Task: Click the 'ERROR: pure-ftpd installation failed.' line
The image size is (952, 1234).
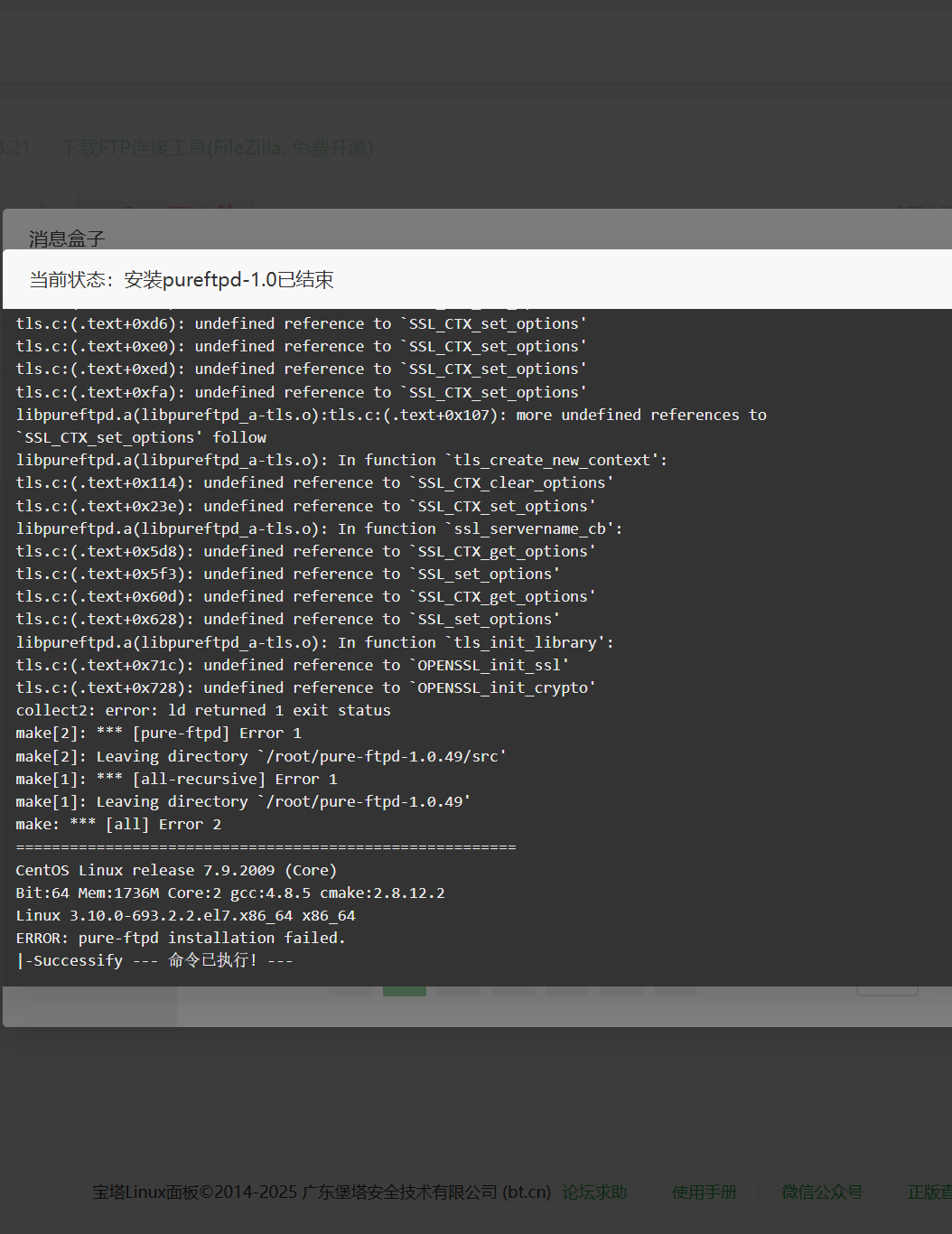Action: coord(181,938)
